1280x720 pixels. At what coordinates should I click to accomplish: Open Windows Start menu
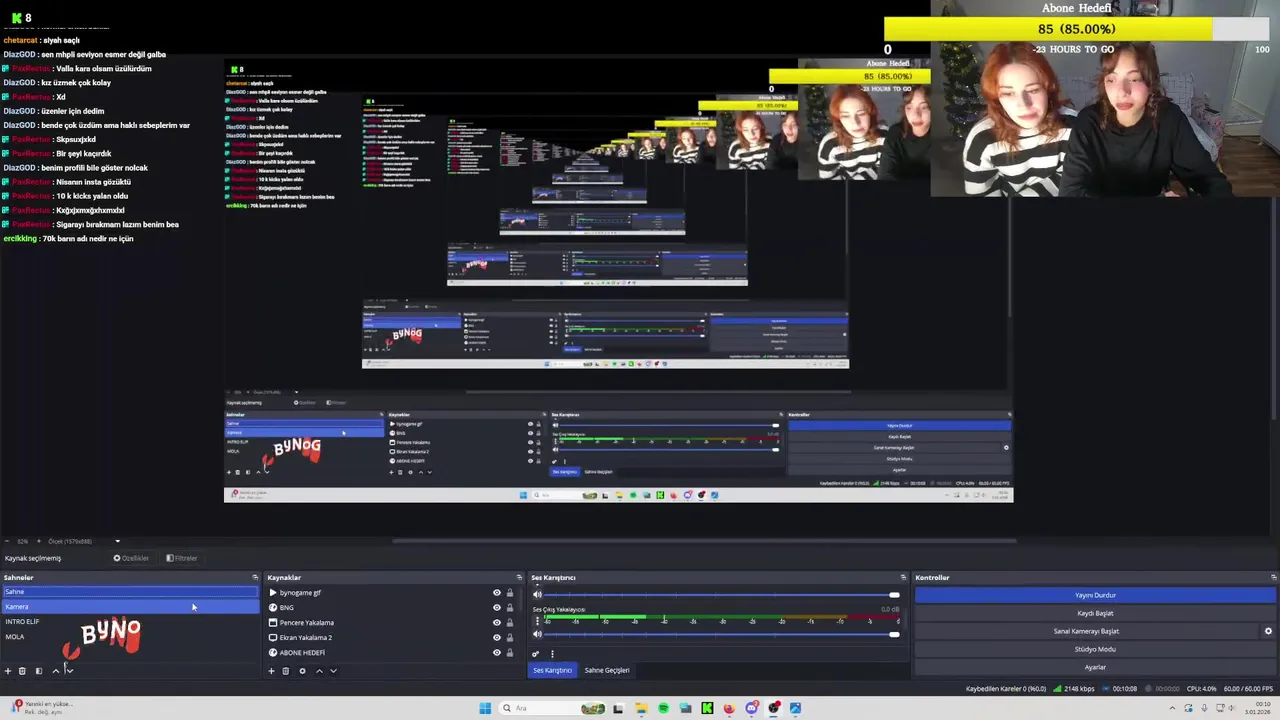pyautogui.click(x=485, y=708)
